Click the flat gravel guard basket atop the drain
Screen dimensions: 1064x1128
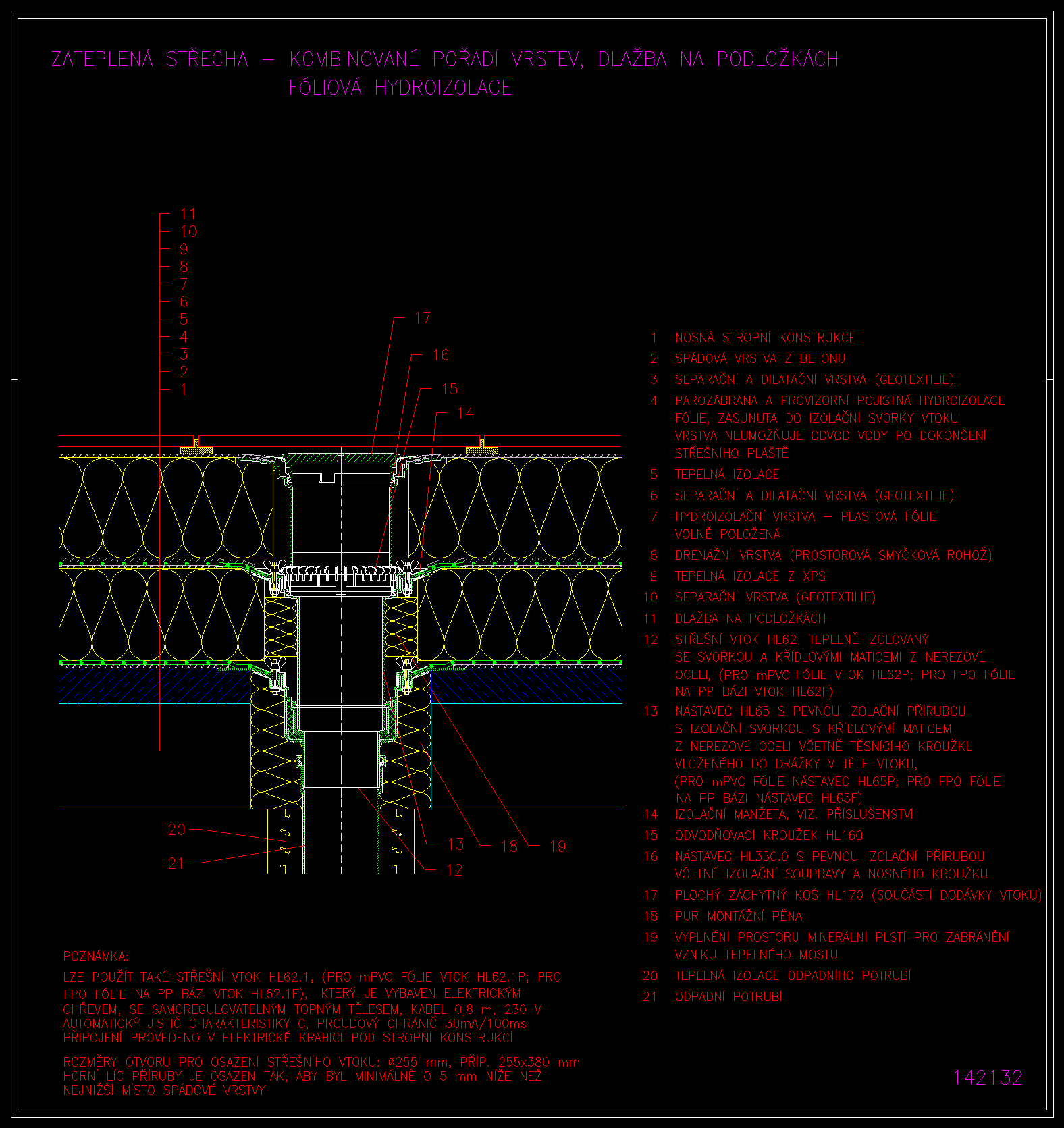pos(340,458)
